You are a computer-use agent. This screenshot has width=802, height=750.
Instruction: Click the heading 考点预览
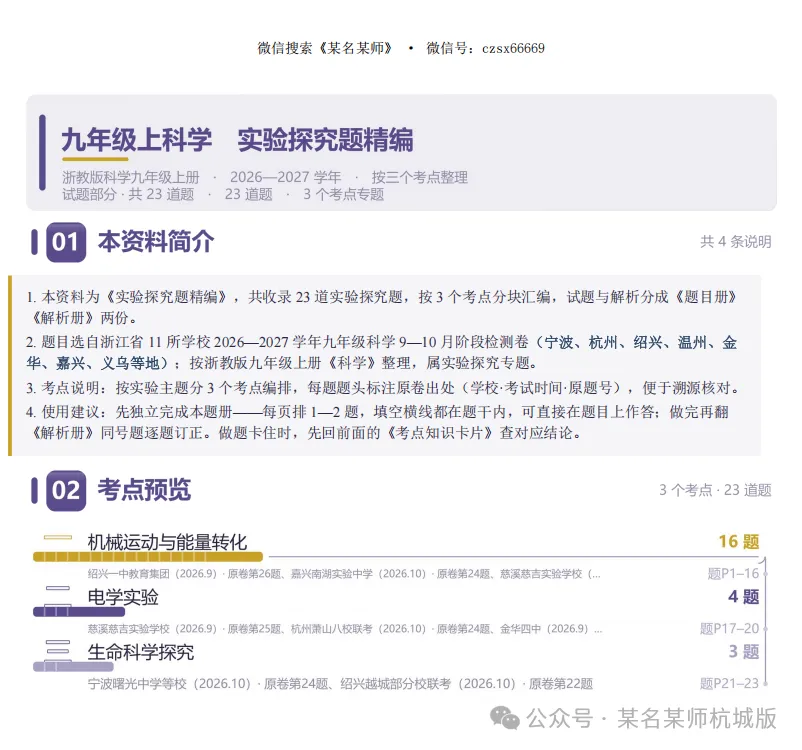(144, 490)
